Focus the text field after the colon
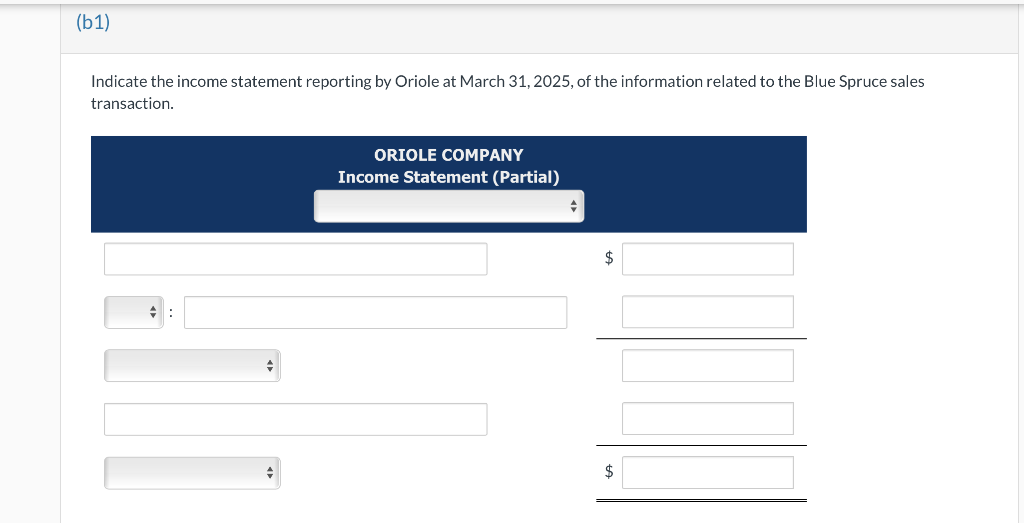The height and width of the screenshot is (523, 1024). (375, 313)
